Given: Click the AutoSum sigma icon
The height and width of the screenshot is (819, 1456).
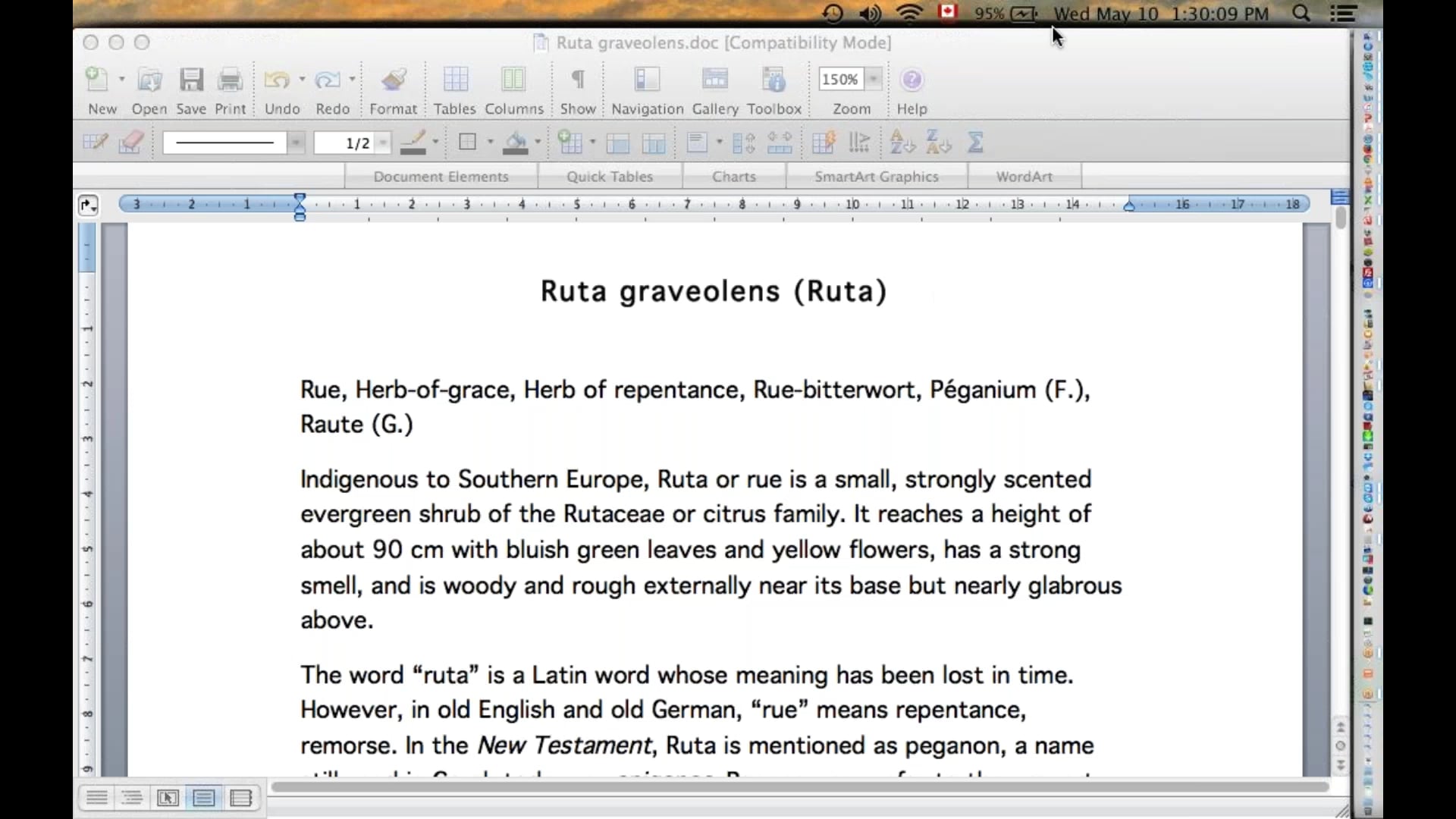Looking at the screenshot, I should (x=975, y=143).
